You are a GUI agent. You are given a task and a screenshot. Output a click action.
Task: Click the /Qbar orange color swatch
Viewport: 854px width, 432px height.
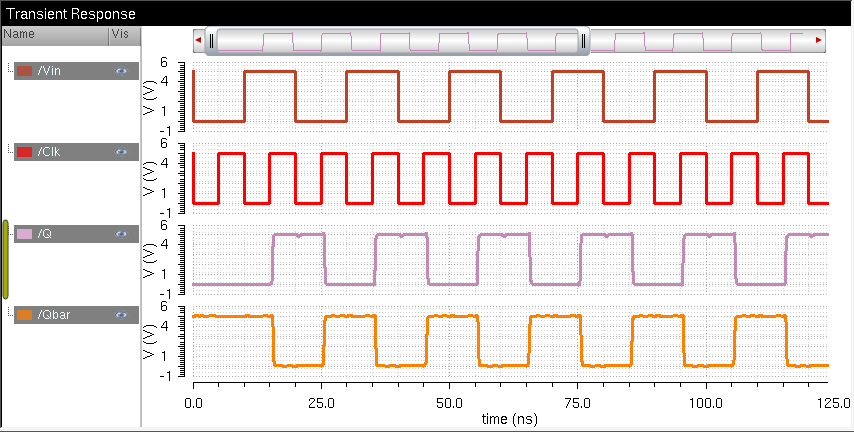(x=25, y=315)
